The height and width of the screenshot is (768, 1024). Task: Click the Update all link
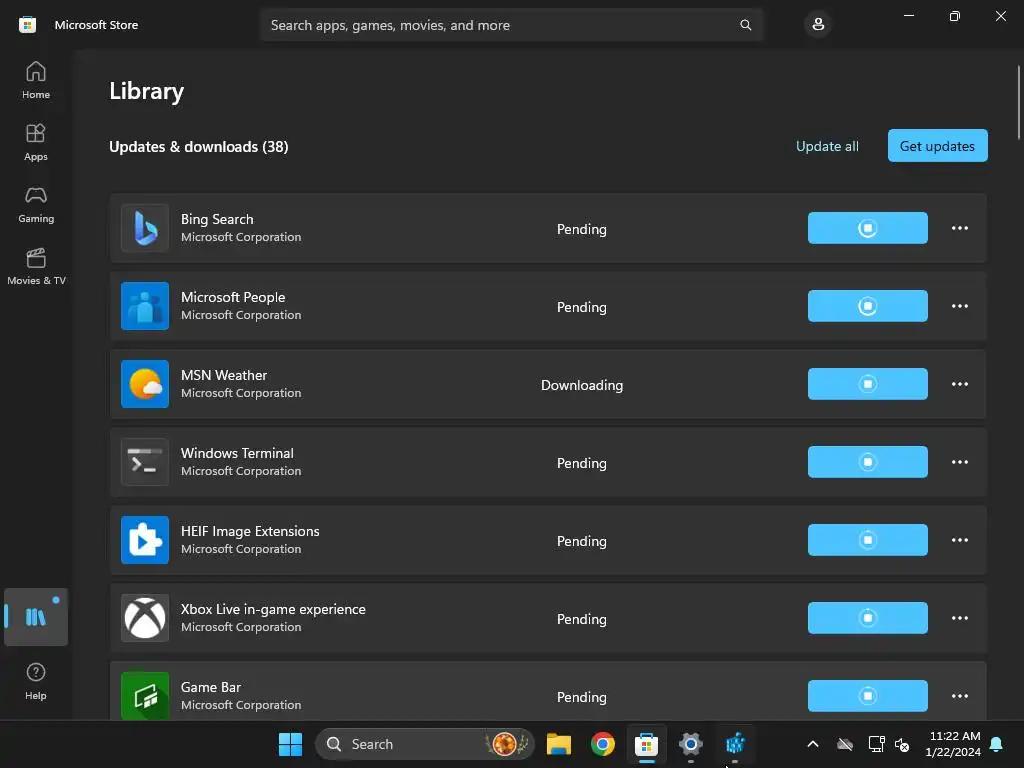827,146
